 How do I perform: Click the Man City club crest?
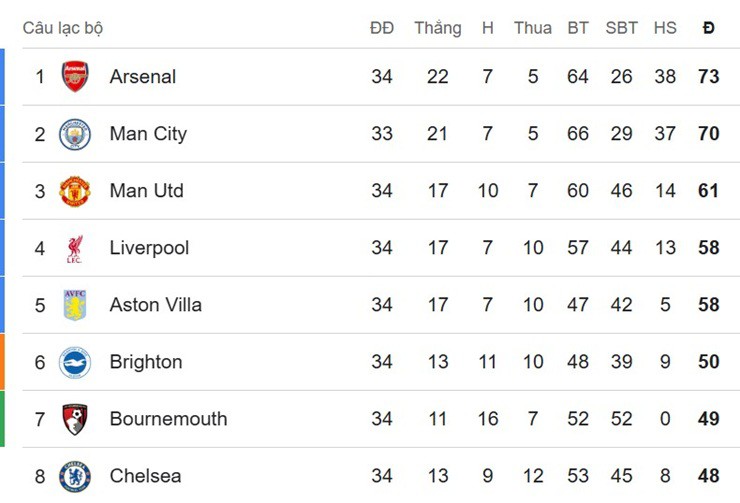(x=75, y=134)
